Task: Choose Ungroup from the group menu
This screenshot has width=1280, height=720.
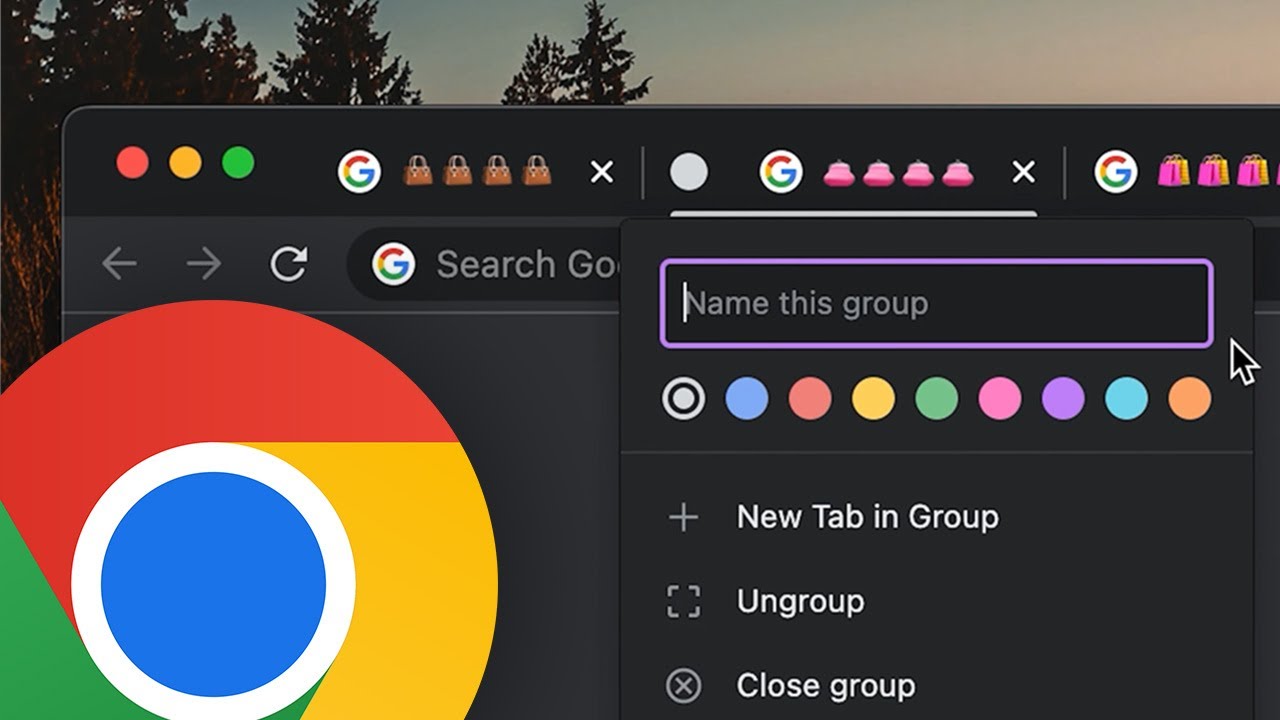Action: 800,601
